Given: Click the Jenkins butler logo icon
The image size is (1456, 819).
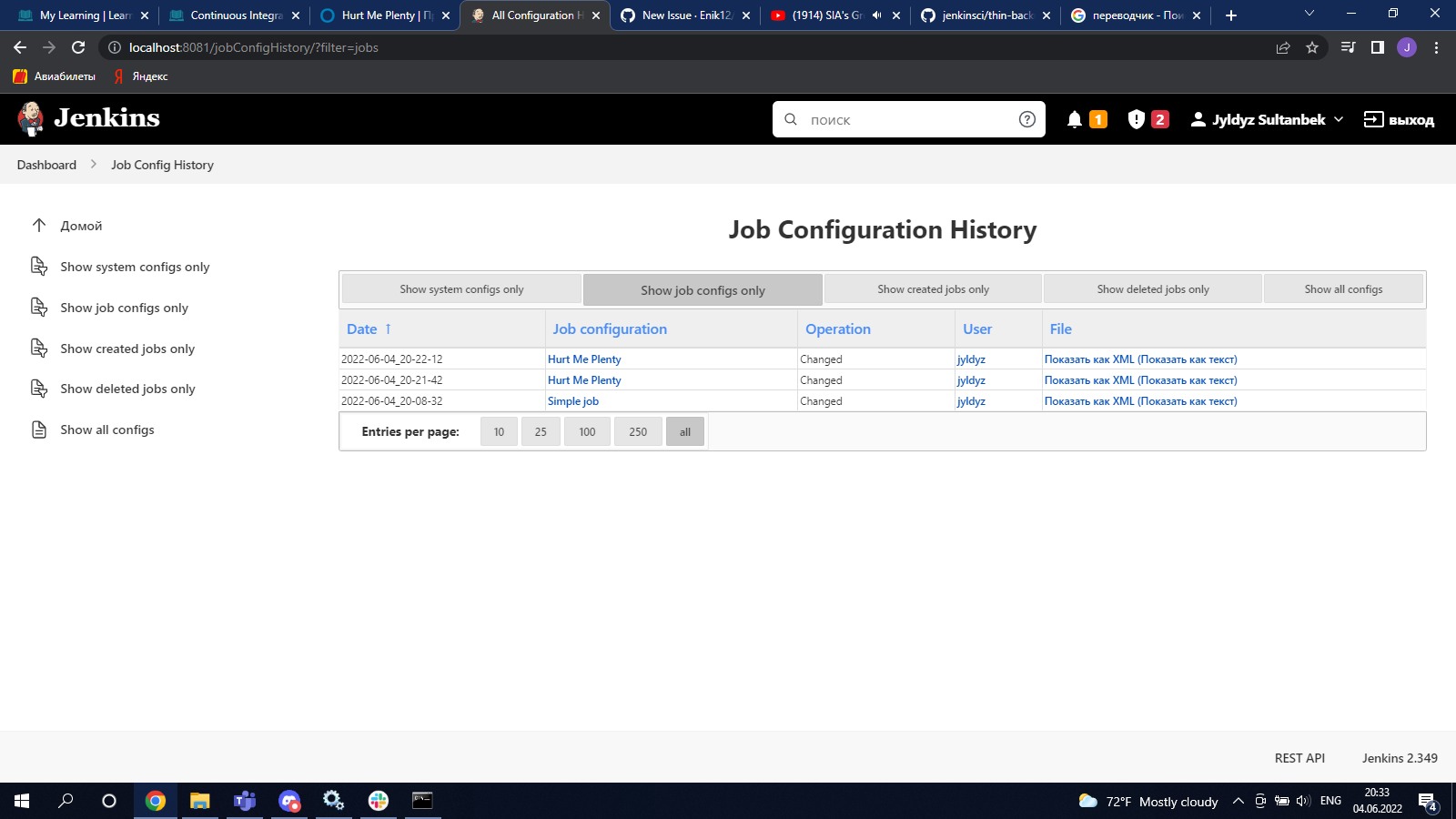Looking at the screenshot, I should coord(31,118).
